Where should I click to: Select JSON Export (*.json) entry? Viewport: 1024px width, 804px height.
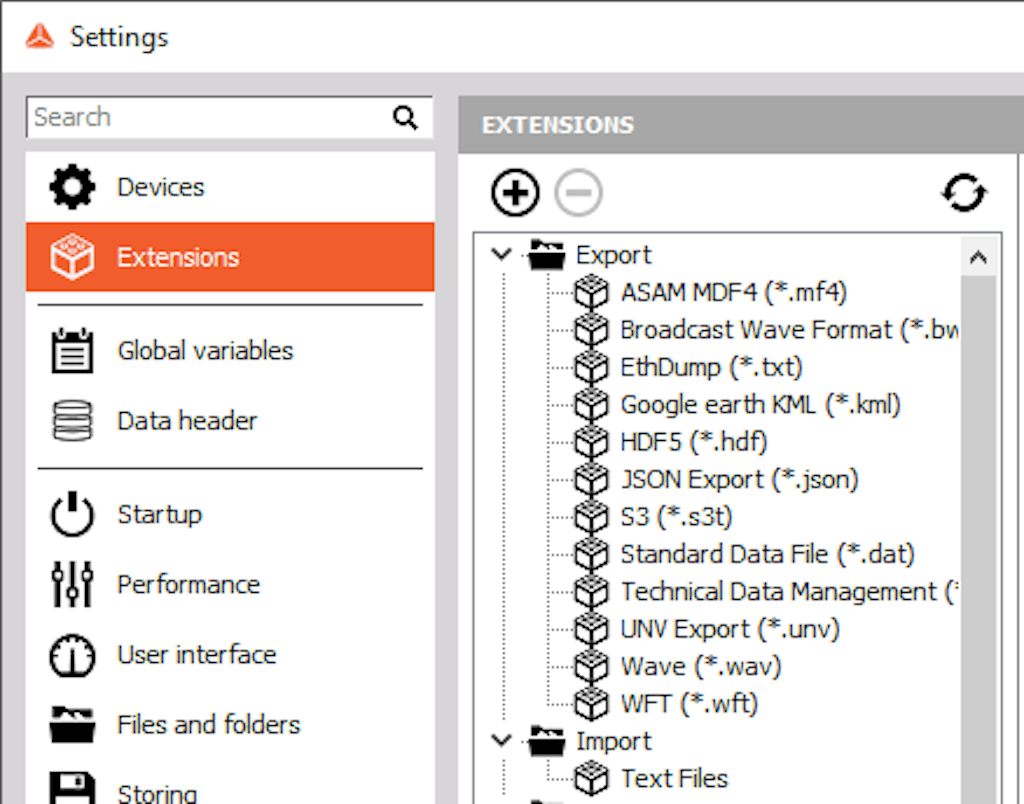(739, 479)
